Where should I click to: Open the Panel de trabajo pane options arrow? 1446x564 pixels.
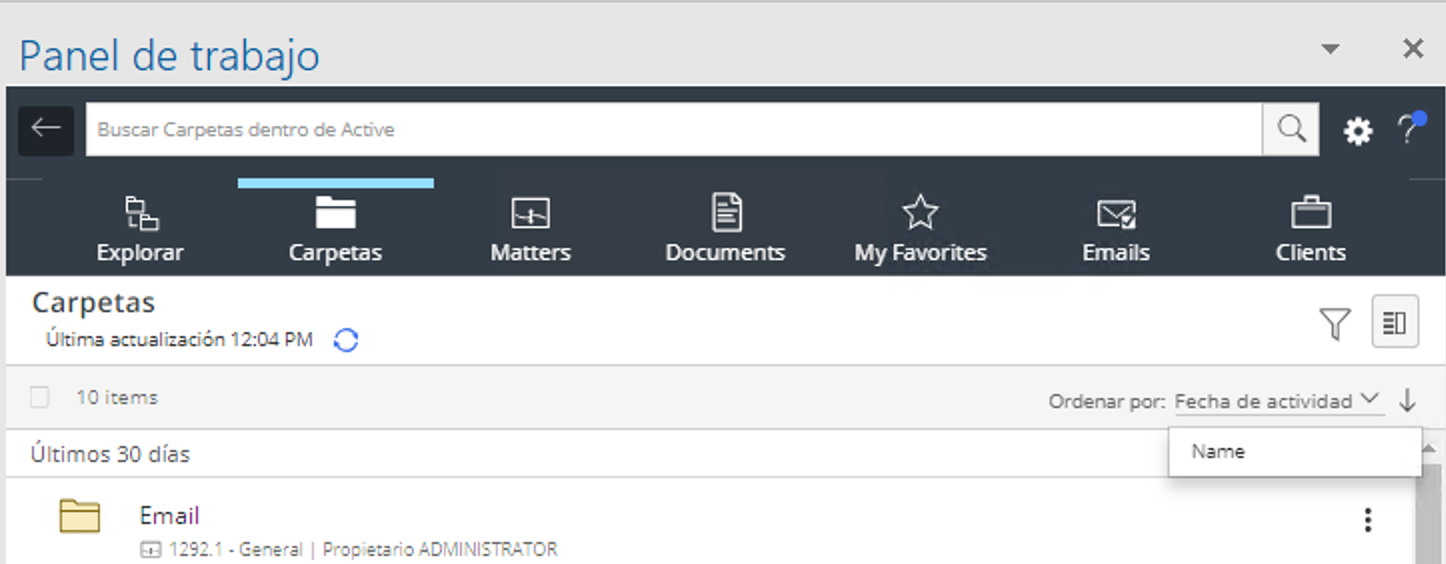point(1329,49)
